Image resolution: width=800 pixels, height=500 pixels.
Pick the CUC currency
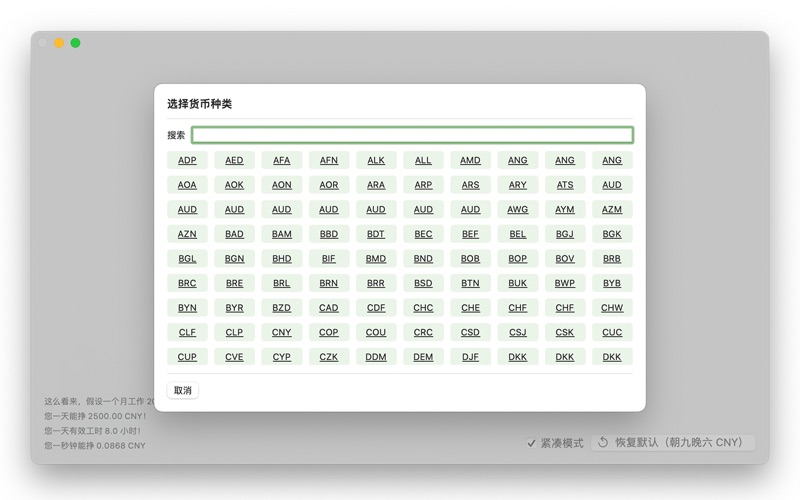pyautogui.click(x=612, y=332)
